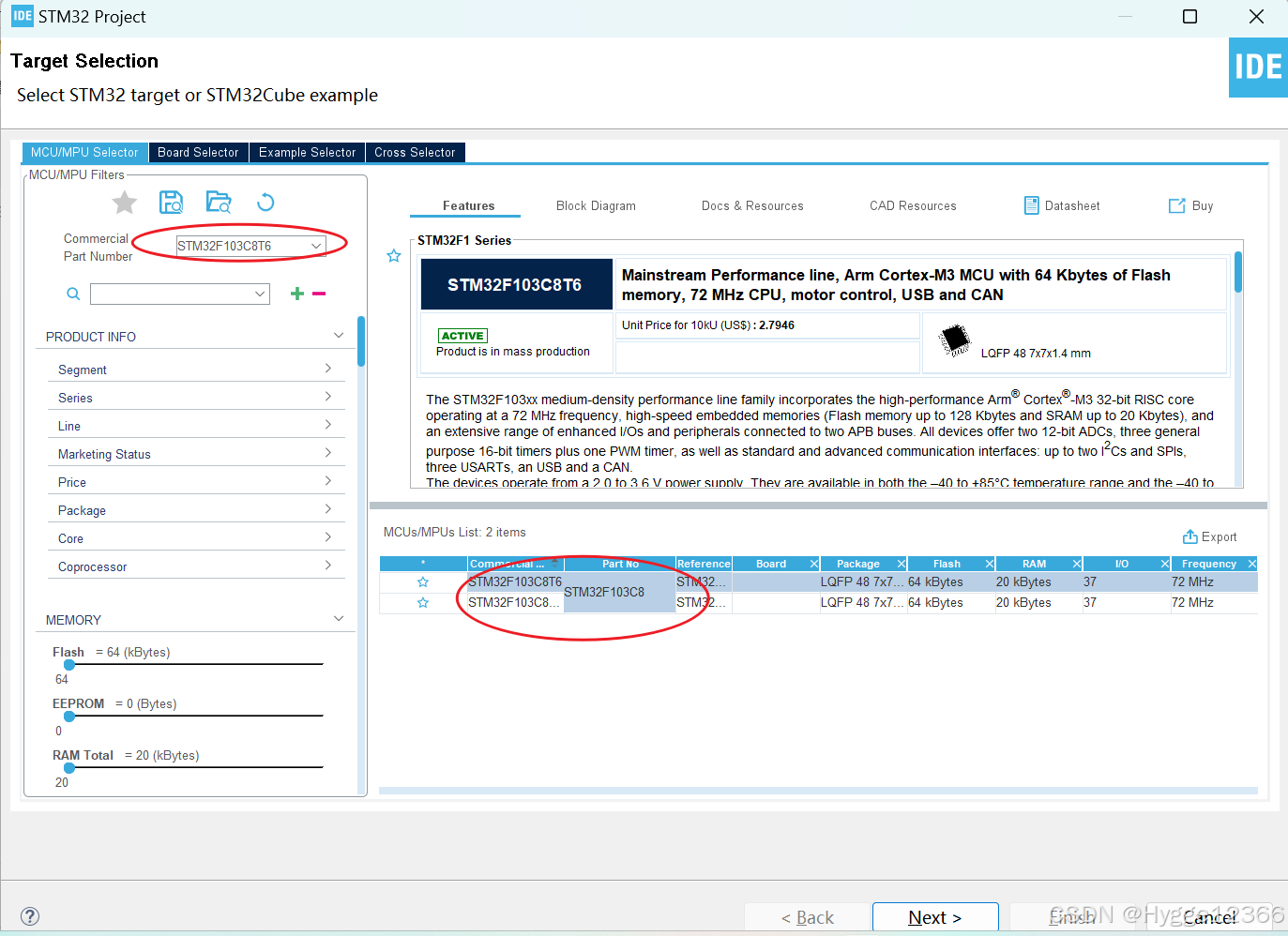This screenshot has width=1288, height=936.
Task: Switch to Cross Selector tab
Action: click(415, 152)
